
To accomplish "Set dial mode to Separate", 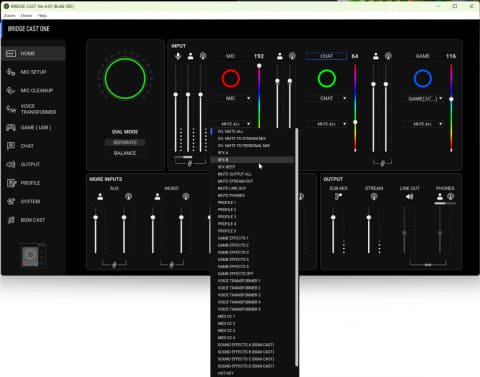I will 125,142.
